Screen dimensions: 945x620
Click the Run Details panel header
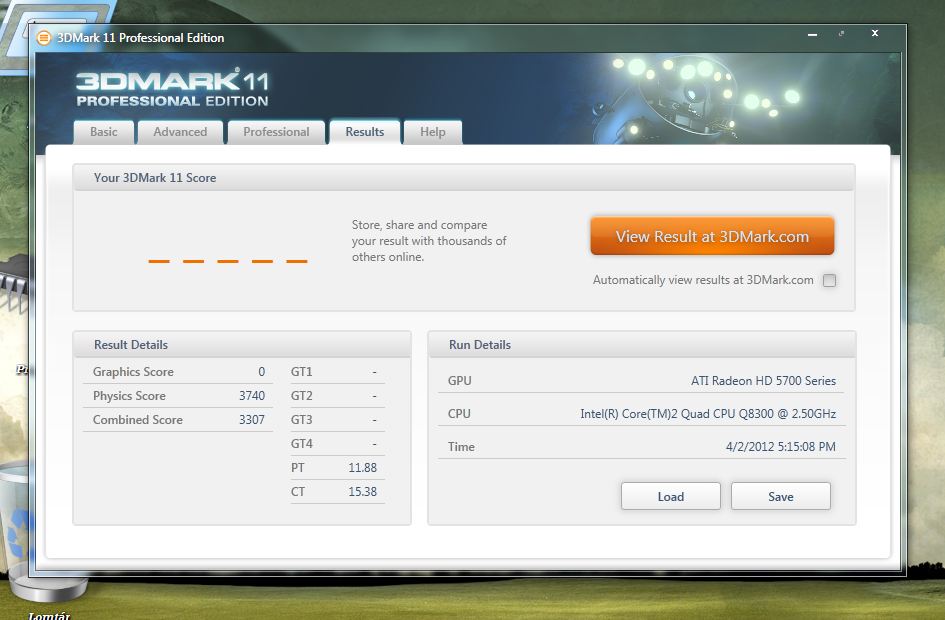coord(642,345)
